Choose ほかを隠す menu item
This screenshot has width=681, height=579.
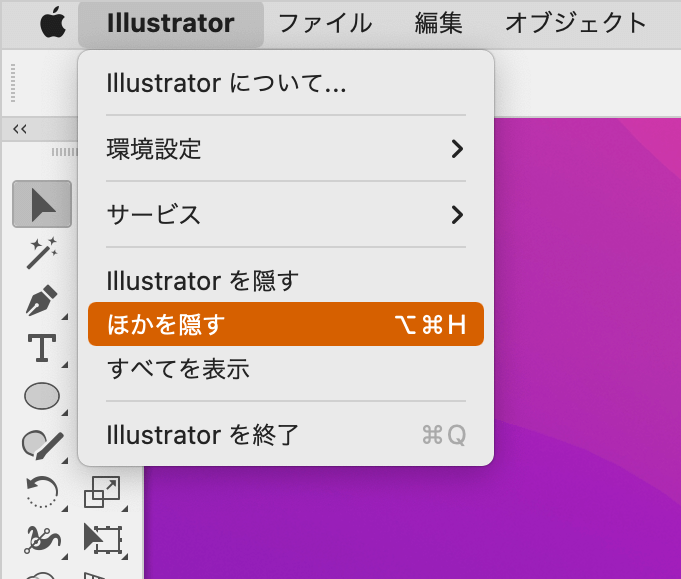click(286, 324)
